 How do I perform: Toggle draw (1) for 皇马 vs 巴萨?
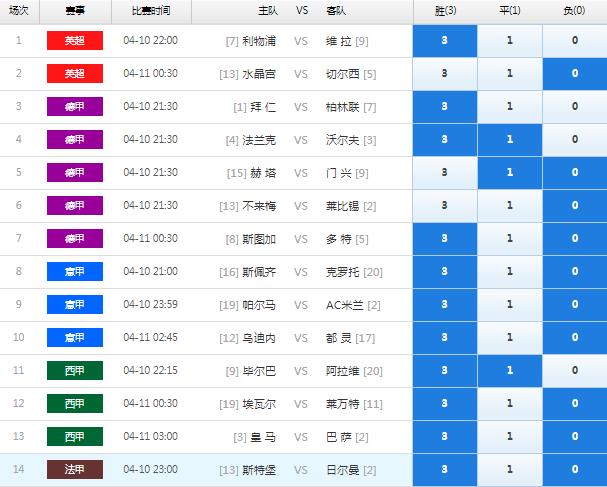click(510, 437)
